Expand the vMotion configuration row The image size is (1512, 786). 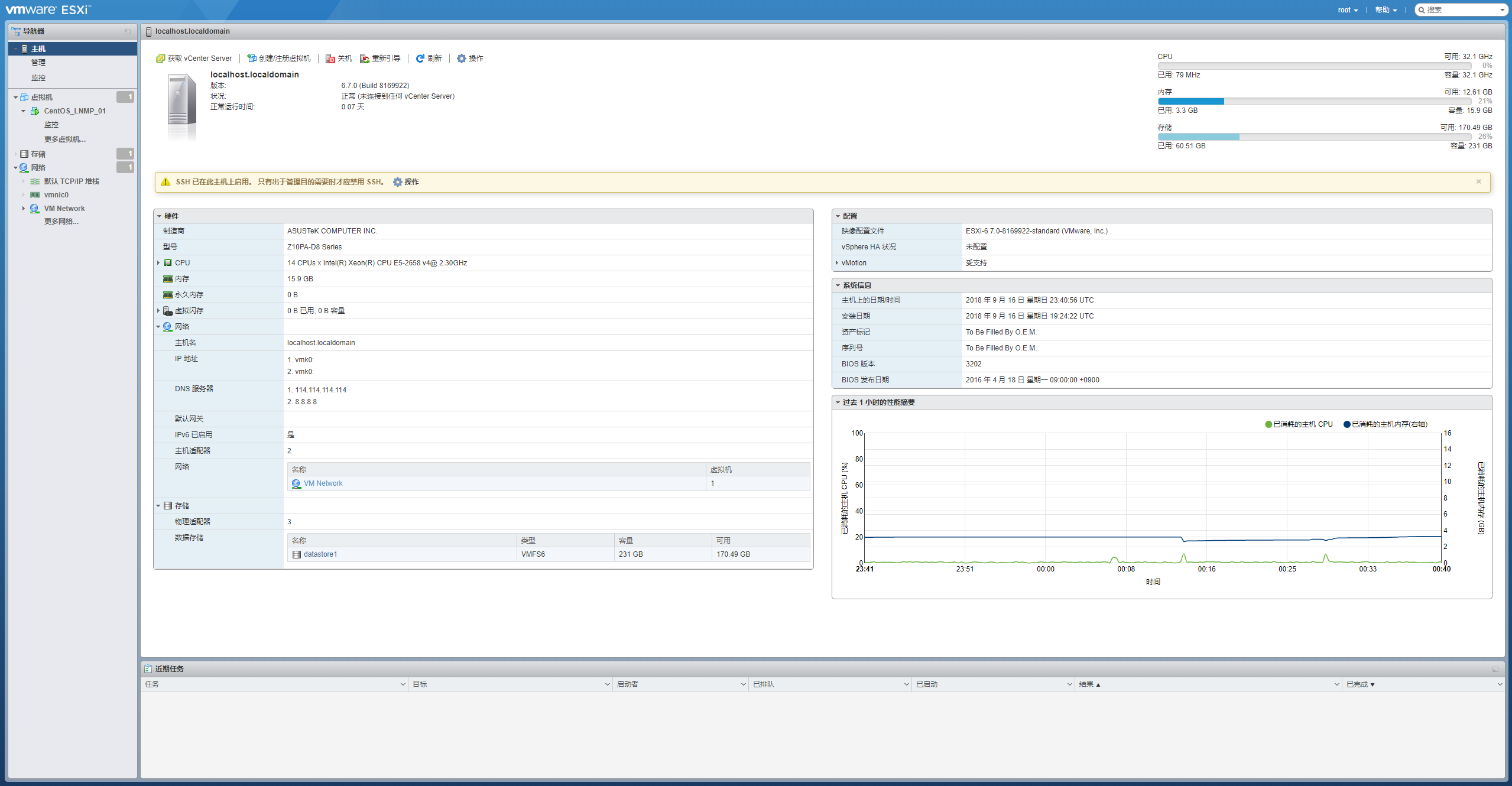click(837, 263)
